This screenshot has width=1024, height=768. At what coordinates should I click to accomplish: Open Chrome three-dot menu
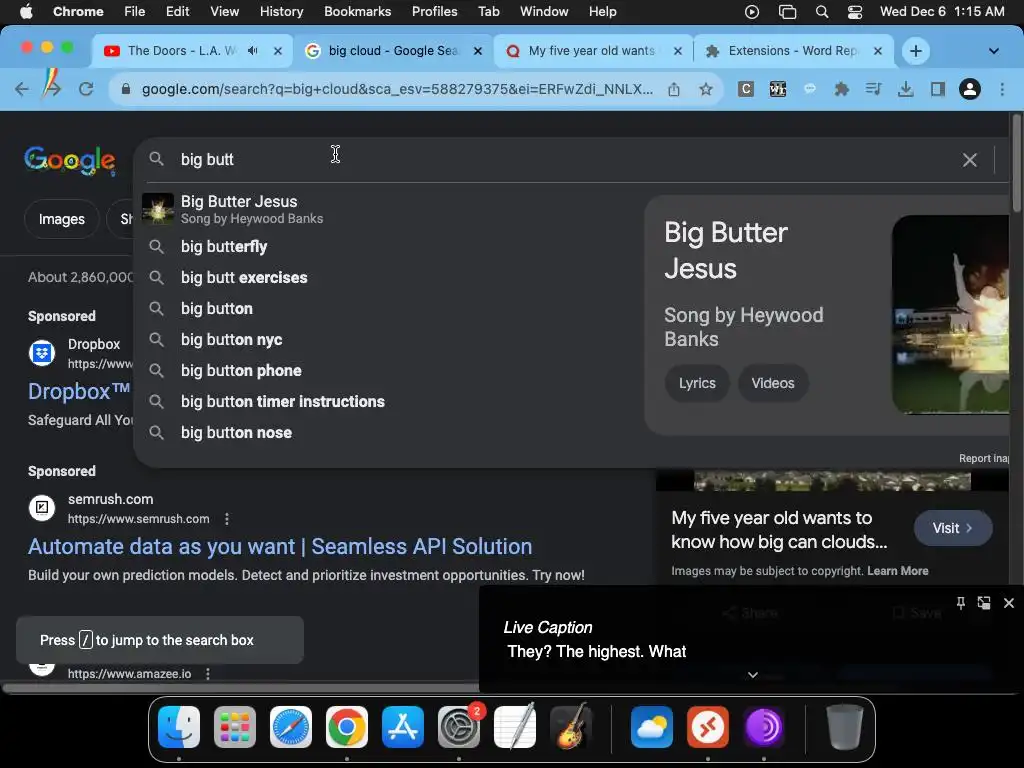click(1002, 89)
